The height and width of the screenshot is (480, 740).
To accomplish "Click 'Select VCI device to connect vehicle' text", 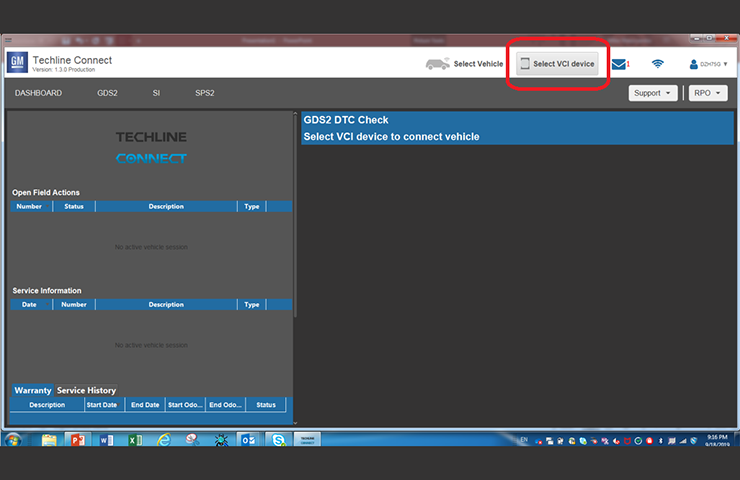I will coord(391,137).
